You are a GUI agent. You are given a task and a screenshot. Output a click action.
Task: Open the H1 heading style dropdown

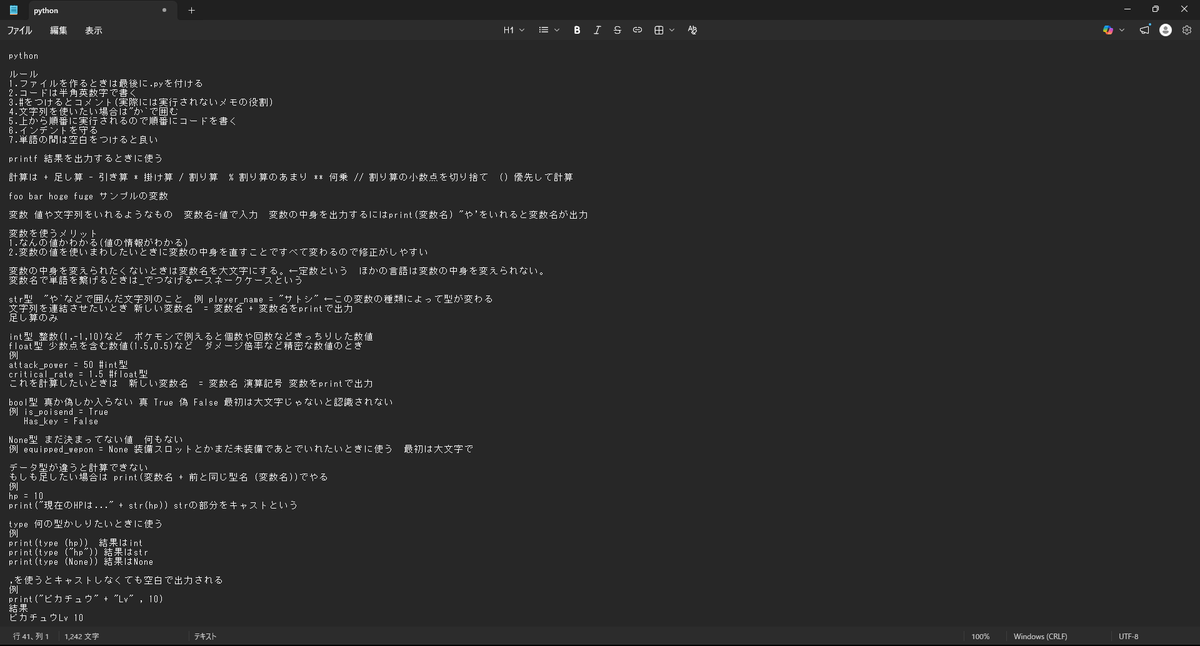tap(514, 30)
